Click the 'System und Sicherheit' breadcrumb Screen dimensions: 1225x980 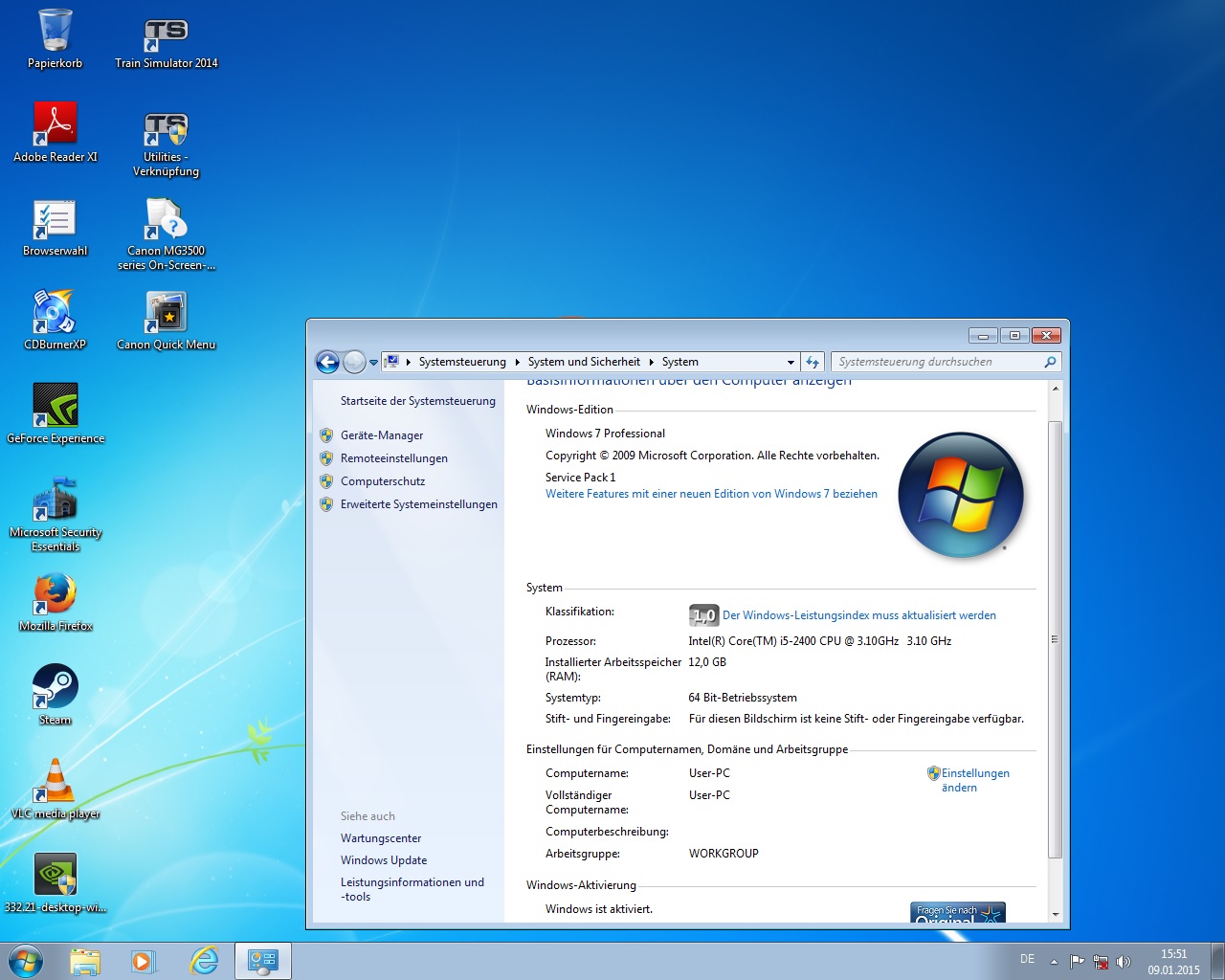[584, 362]
